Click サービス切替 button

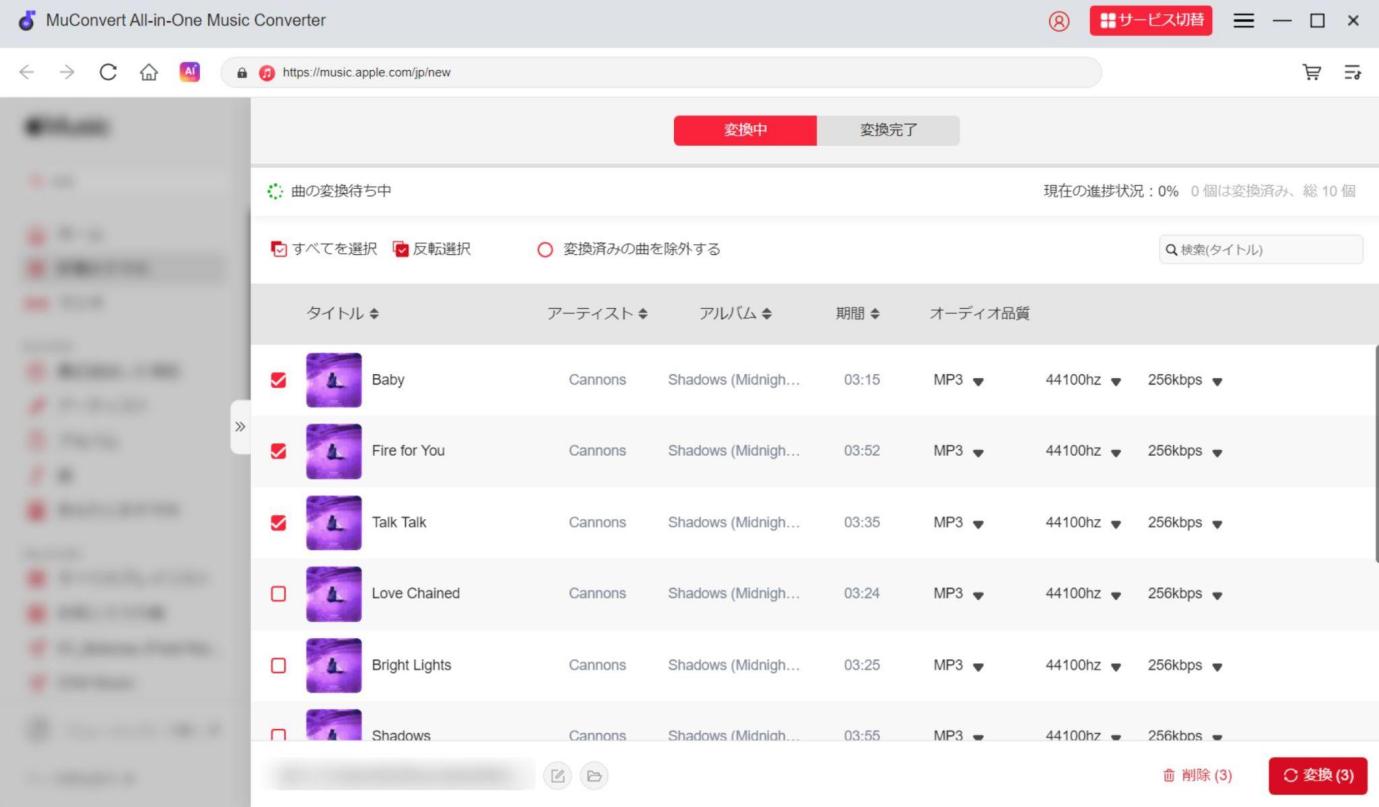(1151, 20)
